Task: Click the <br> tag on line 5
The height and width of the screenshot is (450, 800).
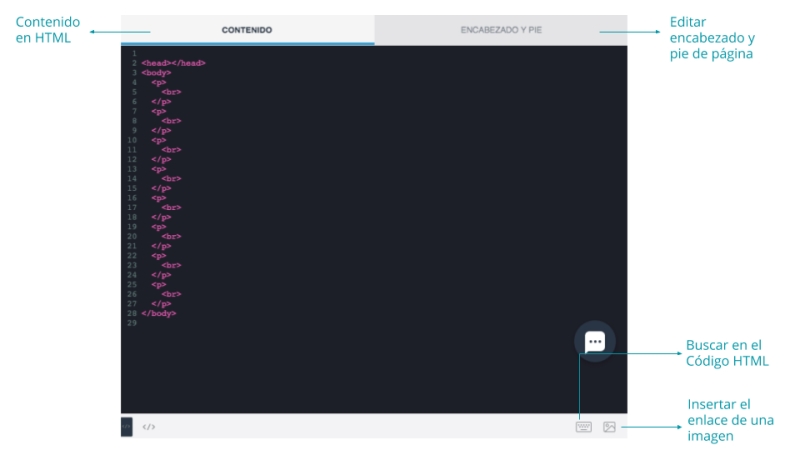Action: coord(171,92)
